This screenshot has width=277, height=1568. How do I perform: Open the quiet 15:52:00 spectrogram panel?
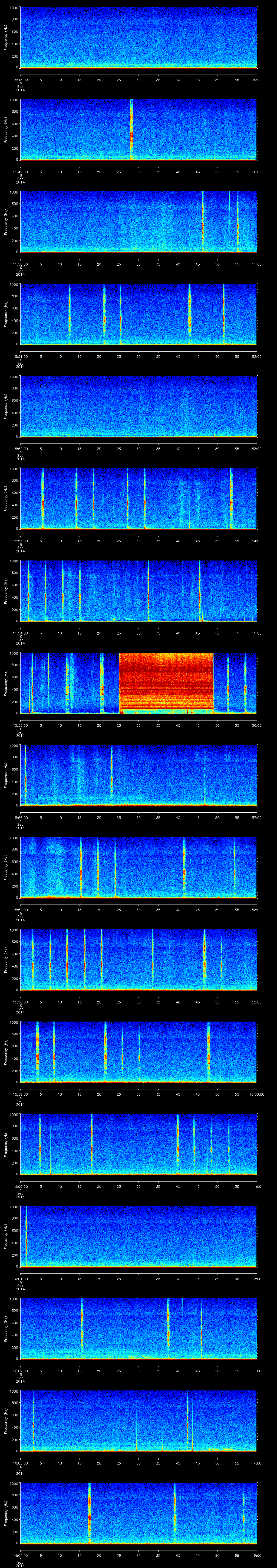tap(138, 406)
